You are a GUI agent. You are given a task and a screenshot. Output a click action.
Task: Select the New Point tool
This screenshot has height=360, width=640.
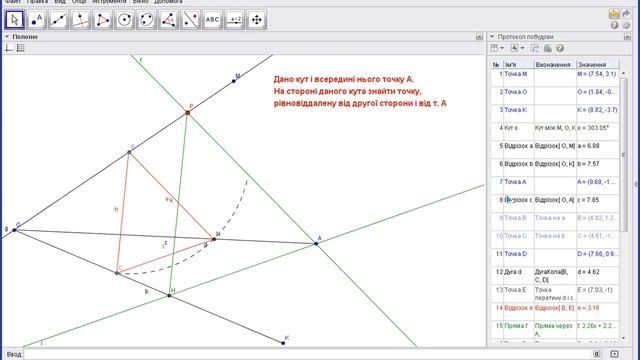click(37, 20)
